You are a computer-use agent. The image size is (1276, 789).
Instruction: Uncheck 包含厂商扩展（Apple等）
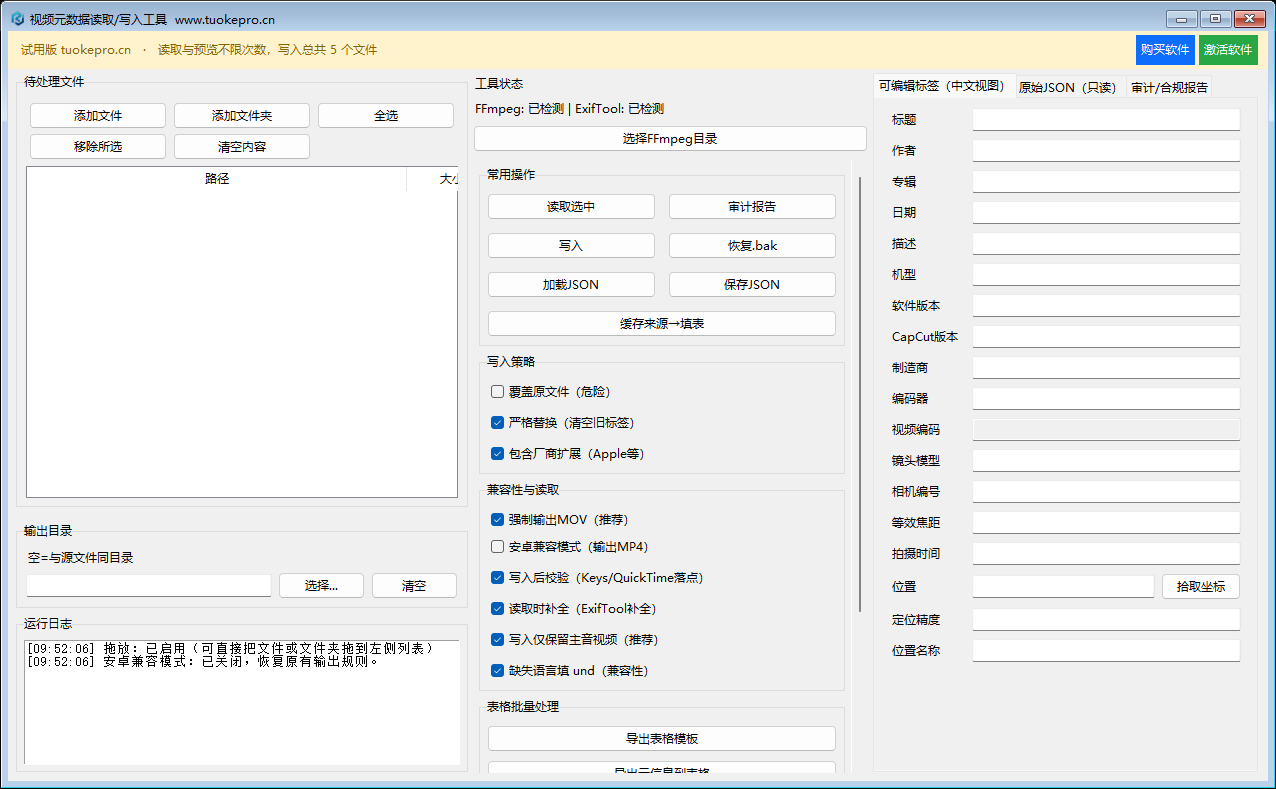497,454
